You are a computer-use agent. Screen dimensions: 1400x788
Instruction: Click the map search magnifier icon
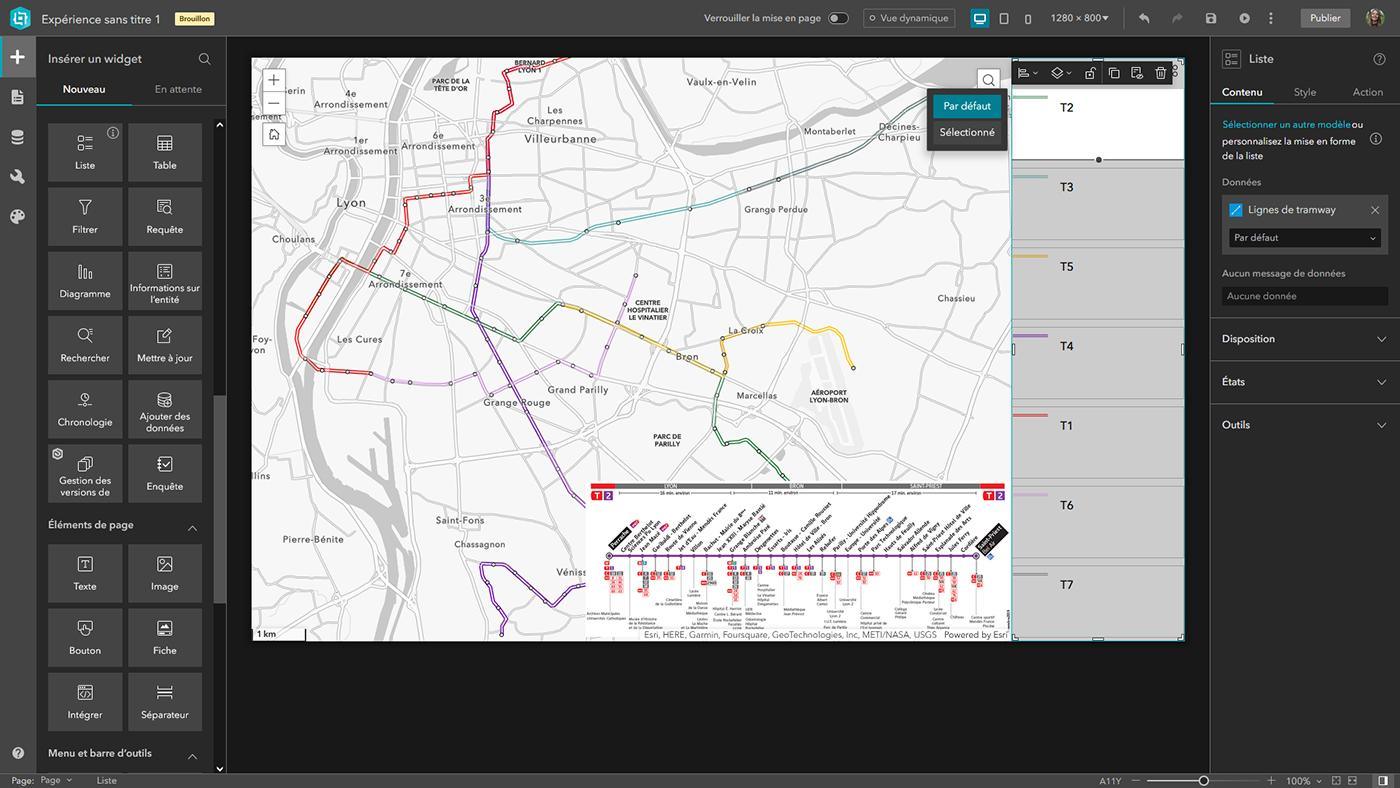988,80
